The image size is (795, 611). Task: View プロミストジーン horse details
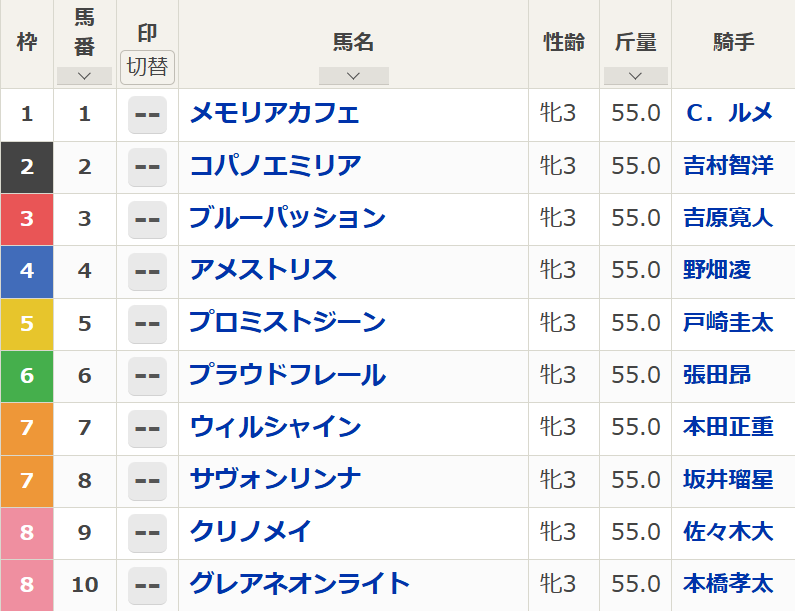click(287, 323)
